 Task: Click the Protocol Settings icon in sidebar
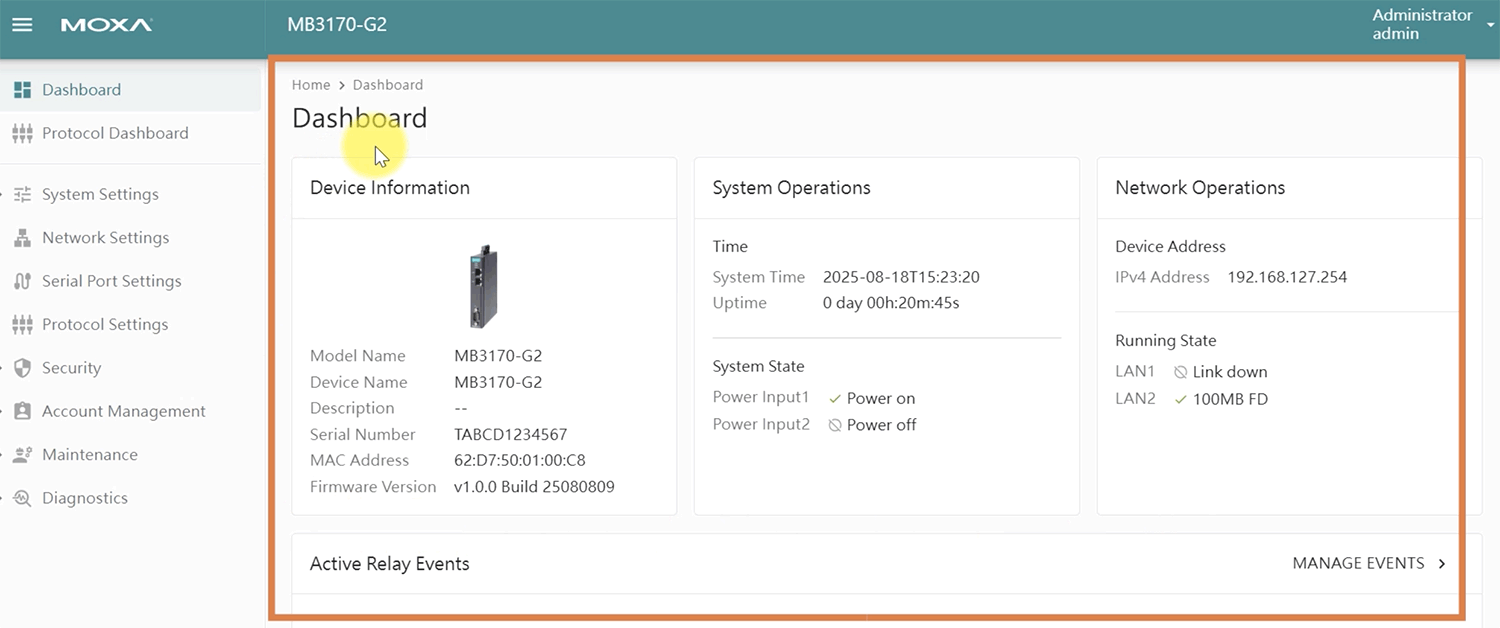point(21,324)
